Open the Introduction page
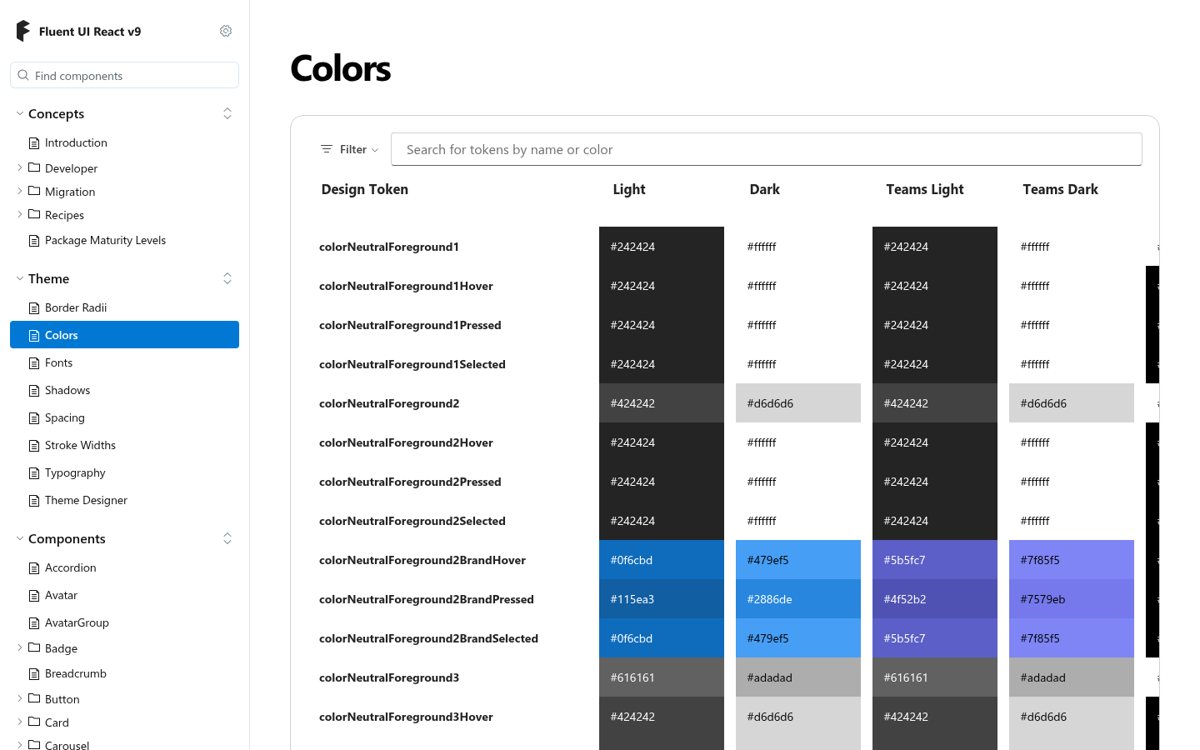1200x750 pixels. [x=76, y=143]
